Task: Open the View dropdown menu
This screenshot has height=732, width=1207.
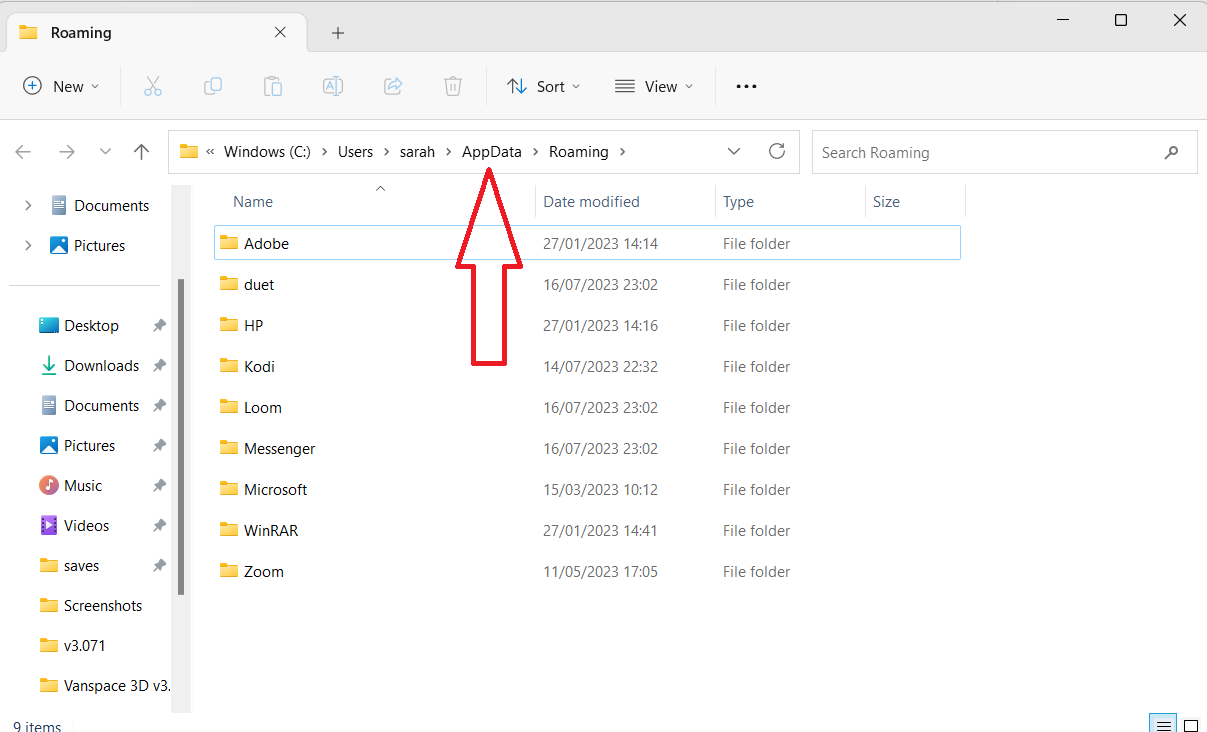Action: click(654, 87)
